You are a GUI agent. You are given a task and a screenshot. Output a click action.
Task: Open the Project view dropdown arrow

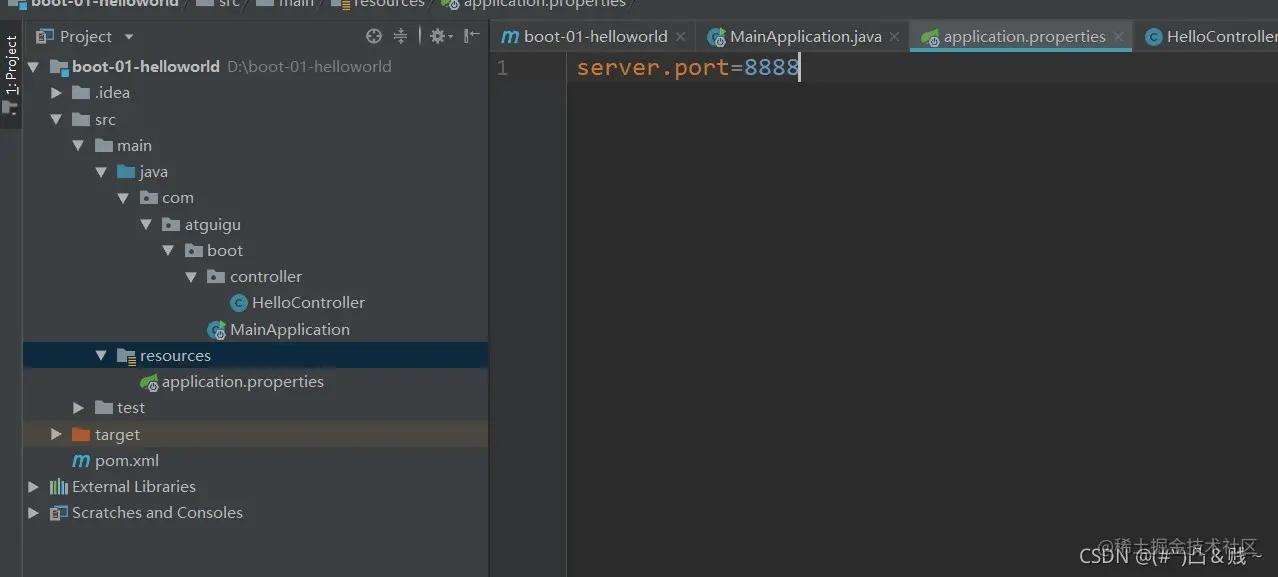(129, 37)
